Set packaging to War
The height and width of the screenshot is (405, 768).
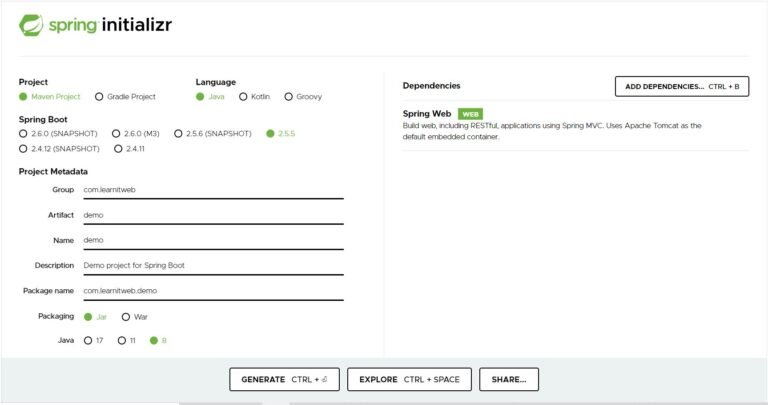pyautogui.click(x=135, y=317)
